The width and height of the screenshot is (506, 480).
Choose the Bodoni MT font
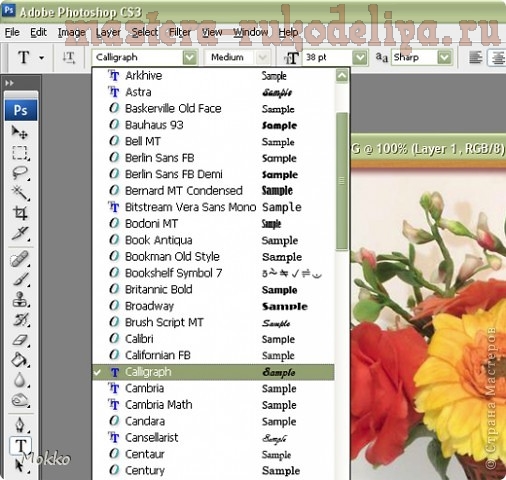[213, 223]
